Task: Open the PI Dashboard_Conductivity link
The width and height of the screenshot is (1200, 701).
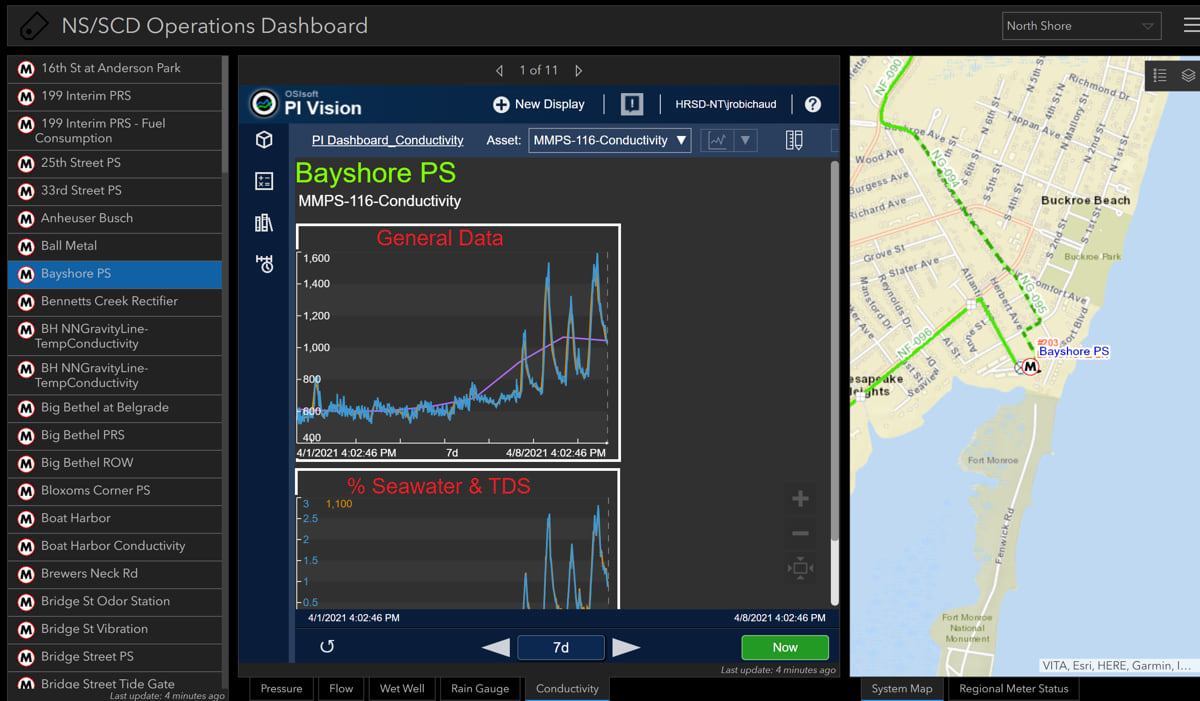Action: click(388, 141)
